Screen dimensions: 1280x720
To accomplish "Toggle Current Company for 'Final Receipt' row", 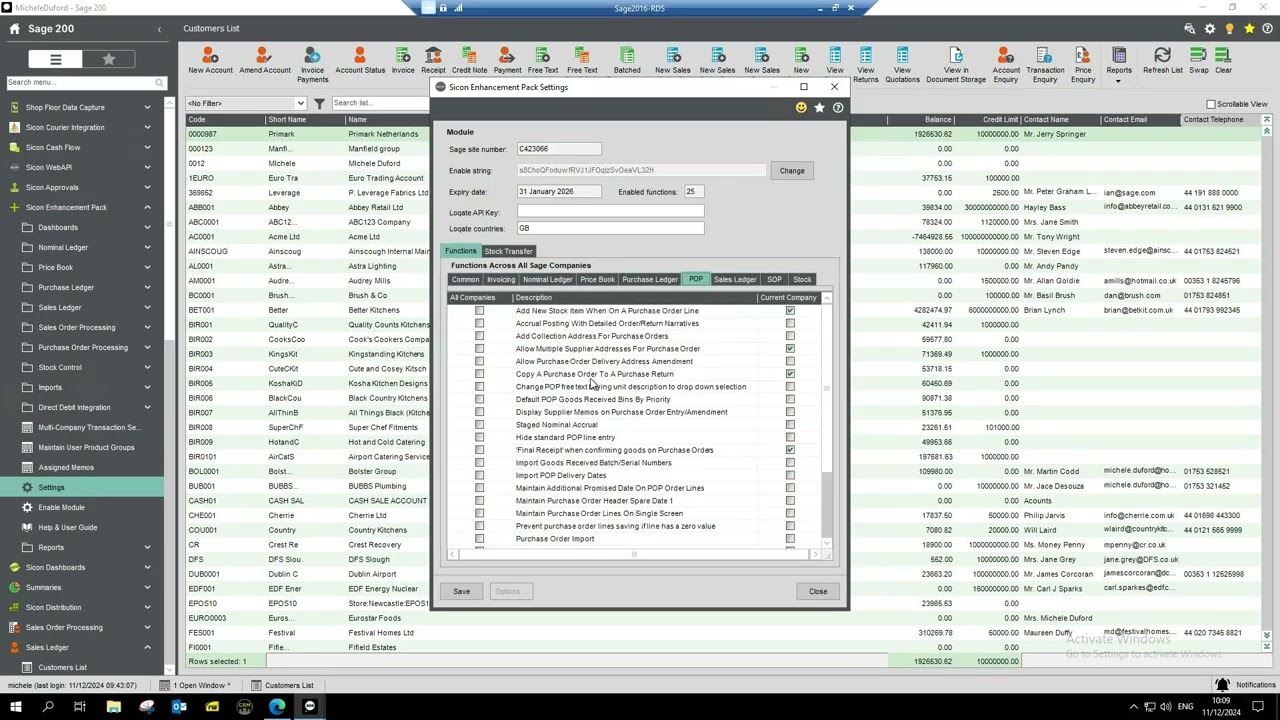I will 790,450.
